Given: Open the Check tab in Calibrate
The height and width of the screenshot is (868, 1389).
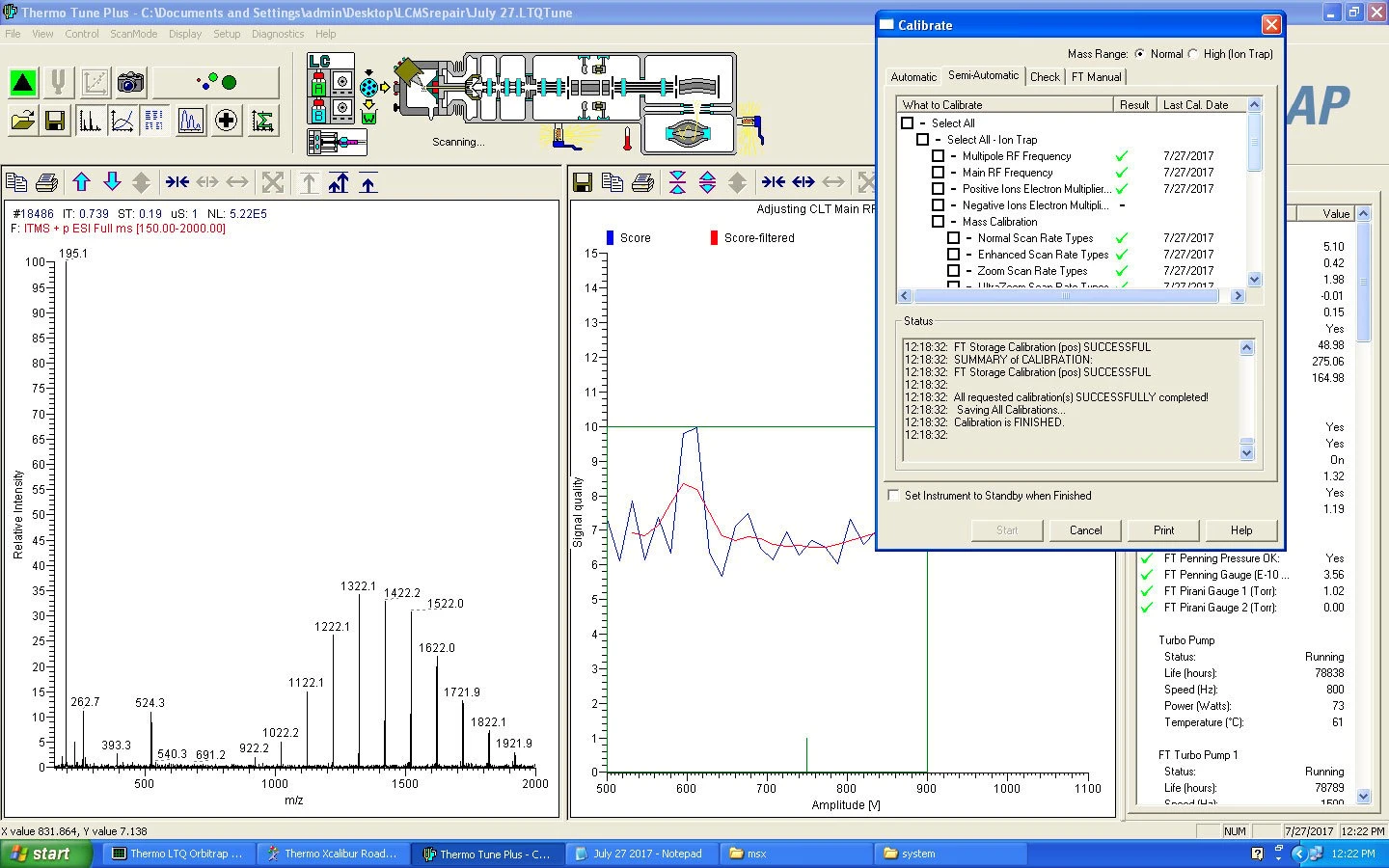Looking at the screenshot, I should pos(1045,77).
